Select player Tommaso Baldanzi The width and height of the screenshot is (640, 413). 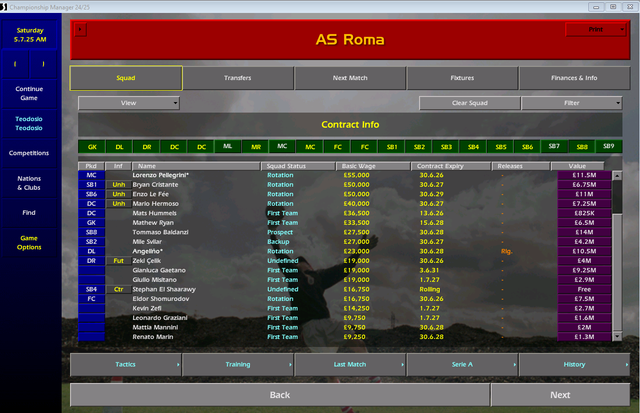point(160,232)
